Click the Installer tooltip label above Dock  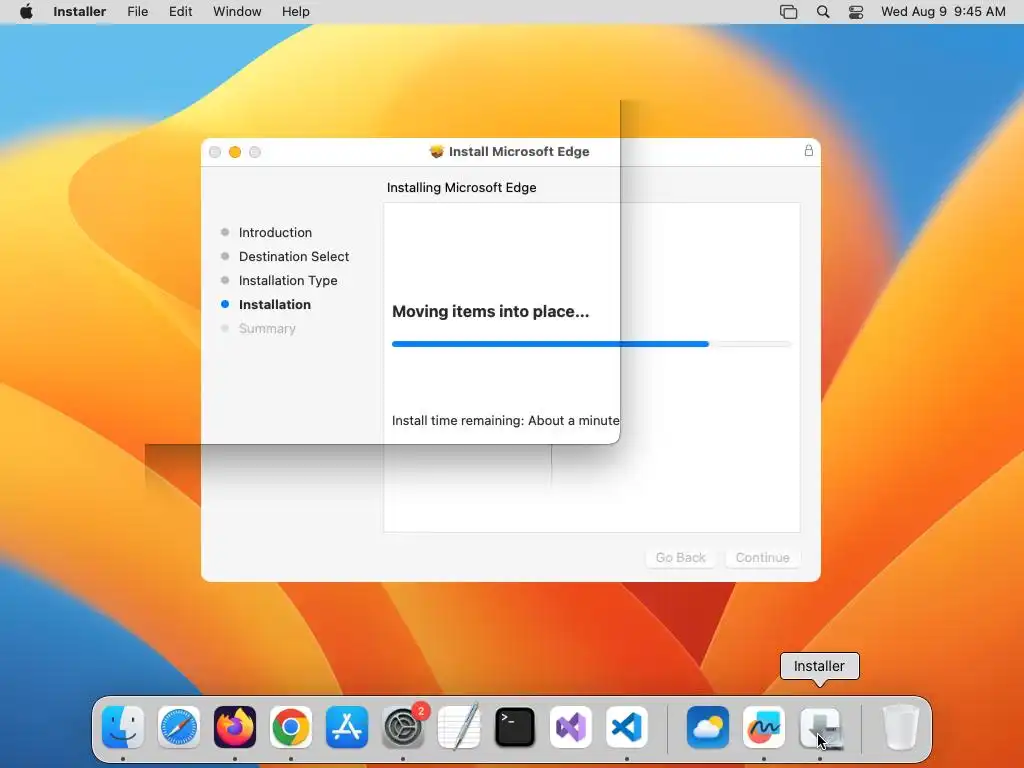[x=820, y=666]
